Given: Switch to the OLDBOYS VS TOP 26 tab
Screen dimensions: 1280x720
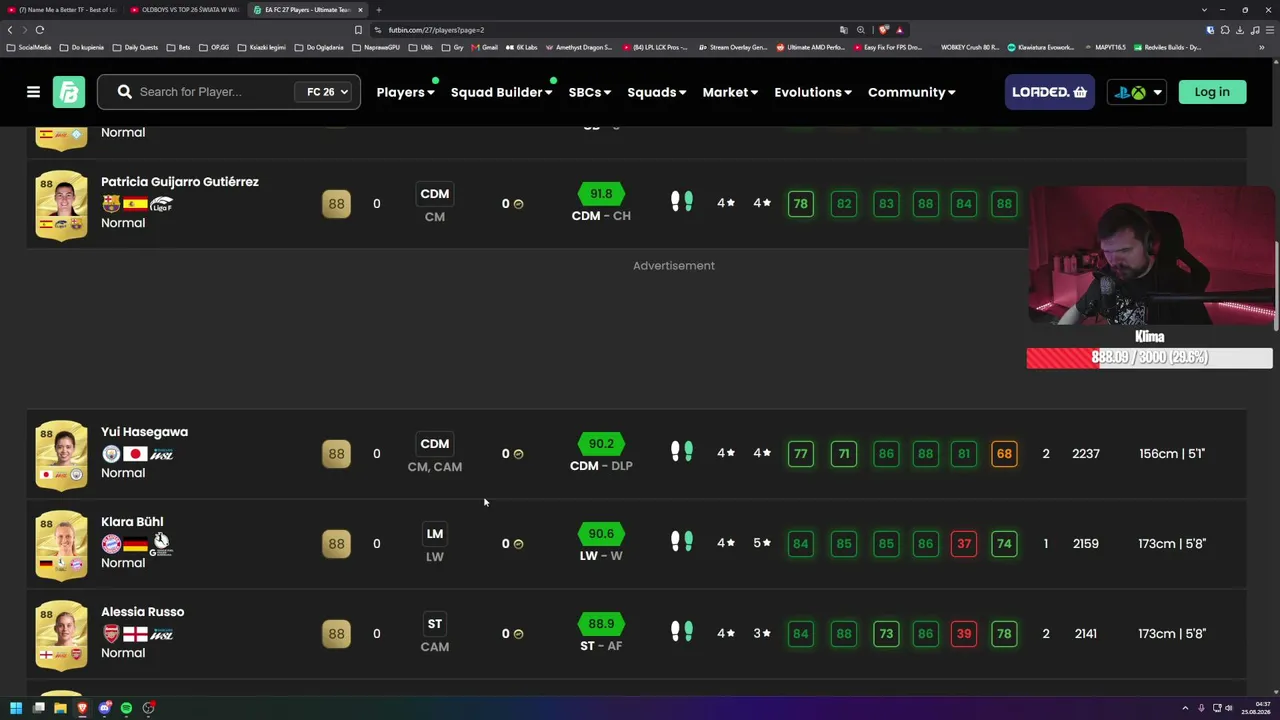Looking at the screenshot, I should pyautogui.click(x=184, y=10).
